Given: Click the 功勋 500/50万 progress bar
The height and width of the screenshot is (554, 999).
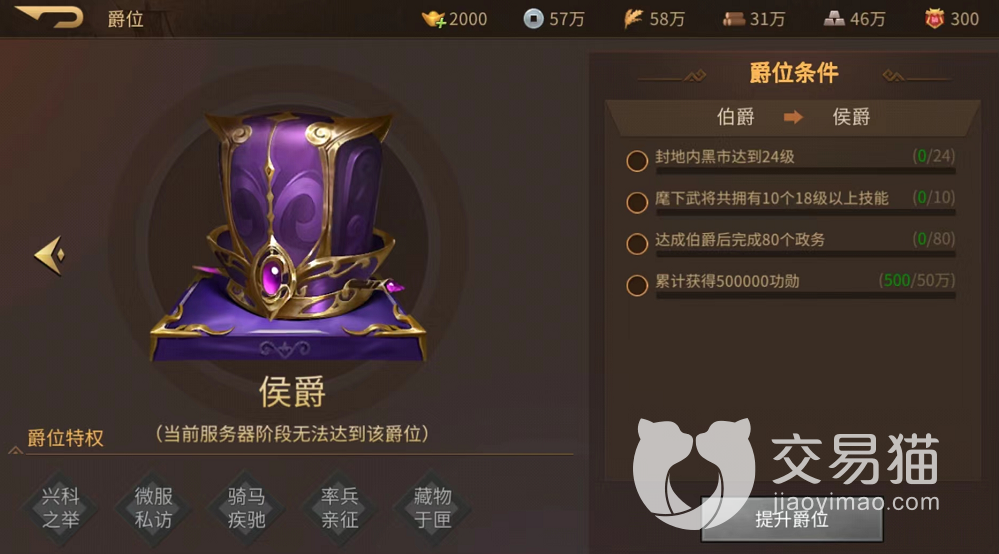Looking at the screenshot, I should tap(805, 295).
